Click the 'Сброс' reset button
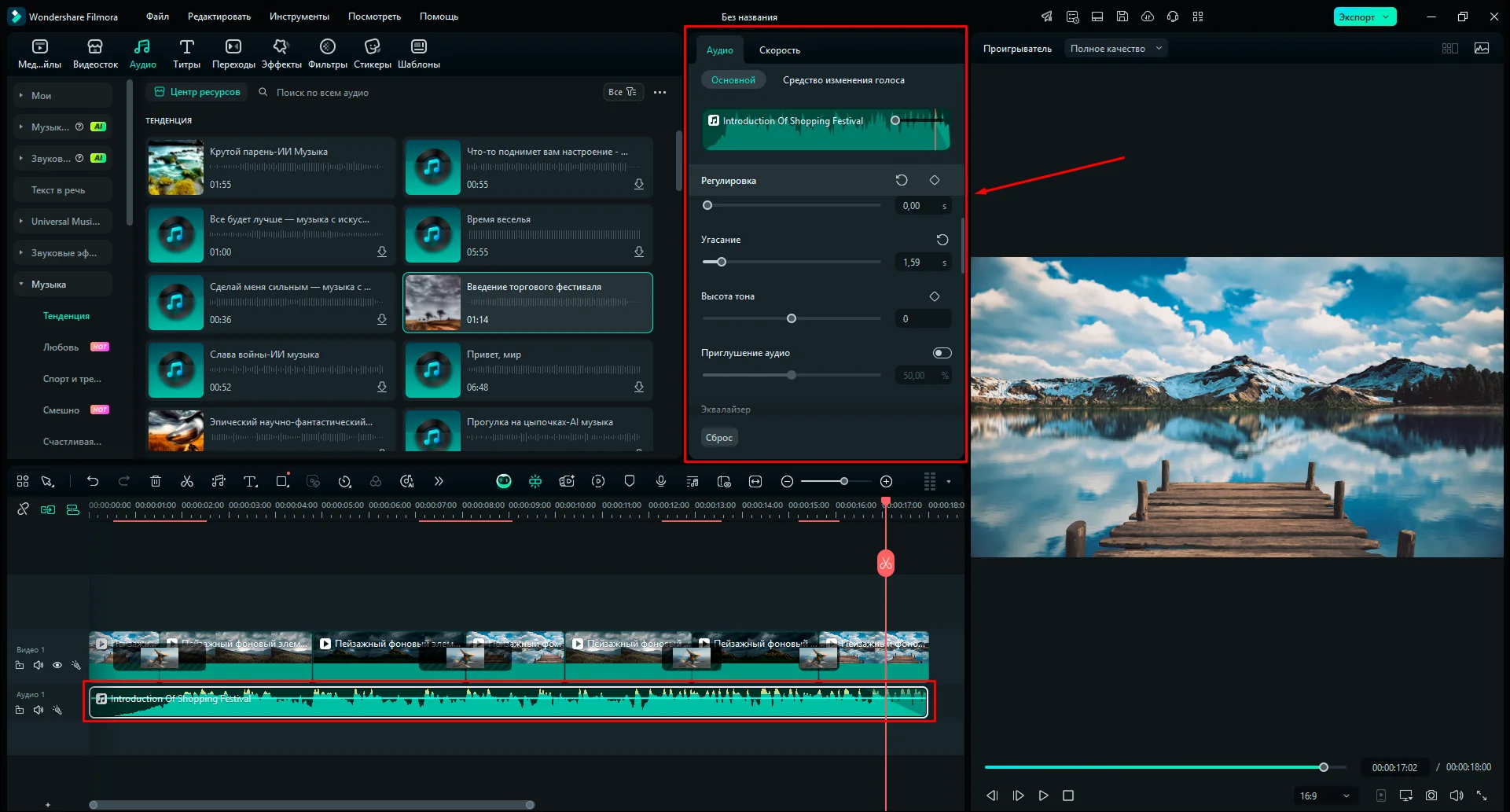Image resolution: width=1510 pixels, height=812 pixels. pyautogui.click(x=718, y=438)
